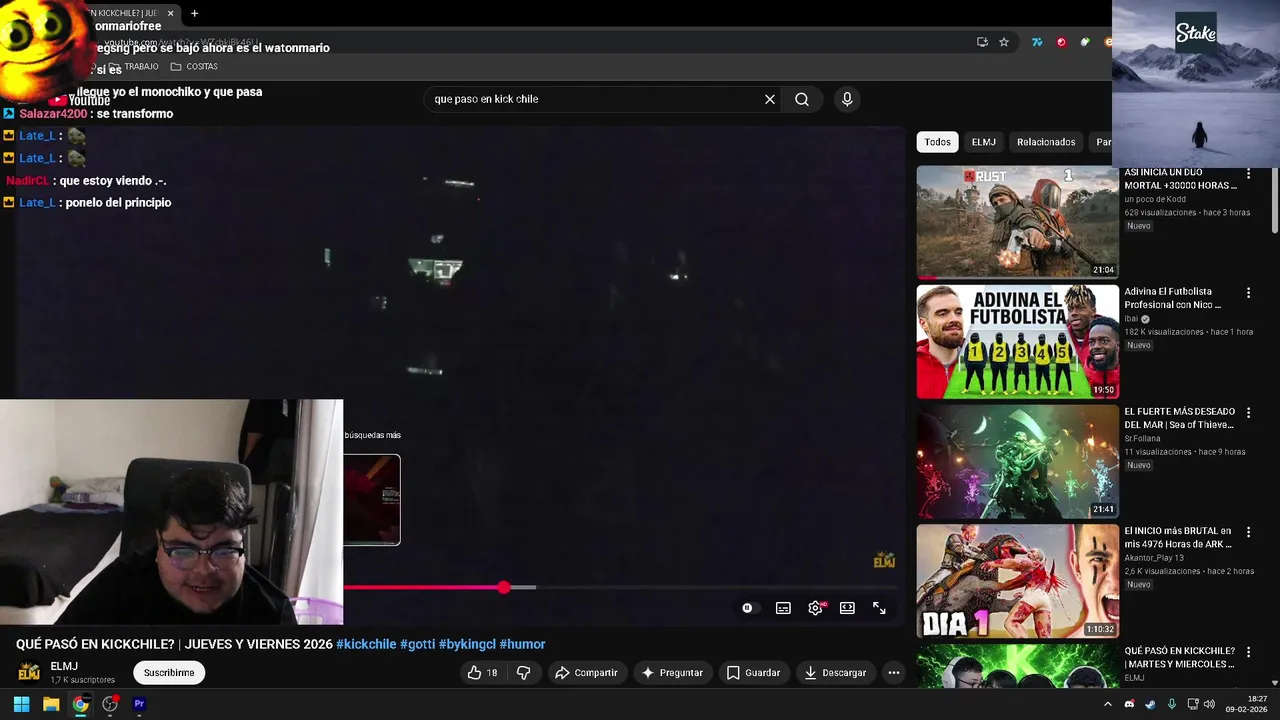
Task: Select the Relacionados filter chip
Action: [1046, 142]
